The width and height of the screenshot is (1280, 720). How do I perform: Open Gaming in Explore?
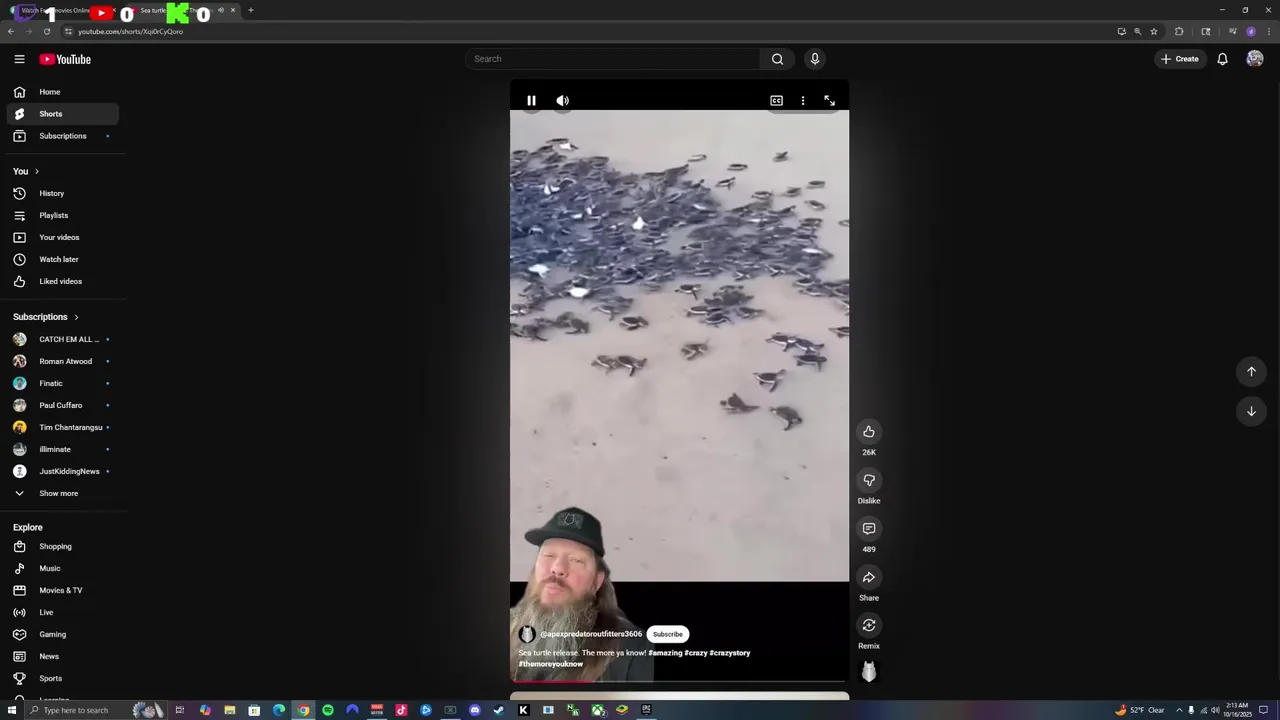coord(63,634)
